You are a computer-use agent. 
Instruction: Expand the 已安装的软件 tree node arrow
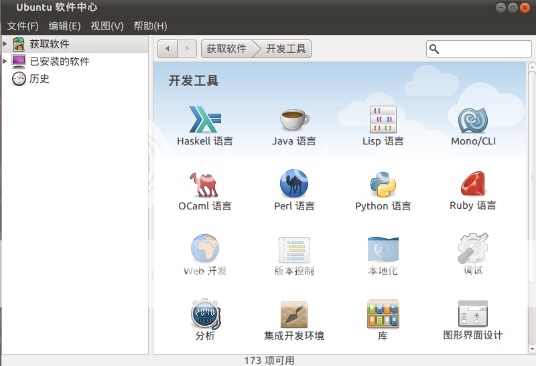pyautogui.click(x=5, y=61)
